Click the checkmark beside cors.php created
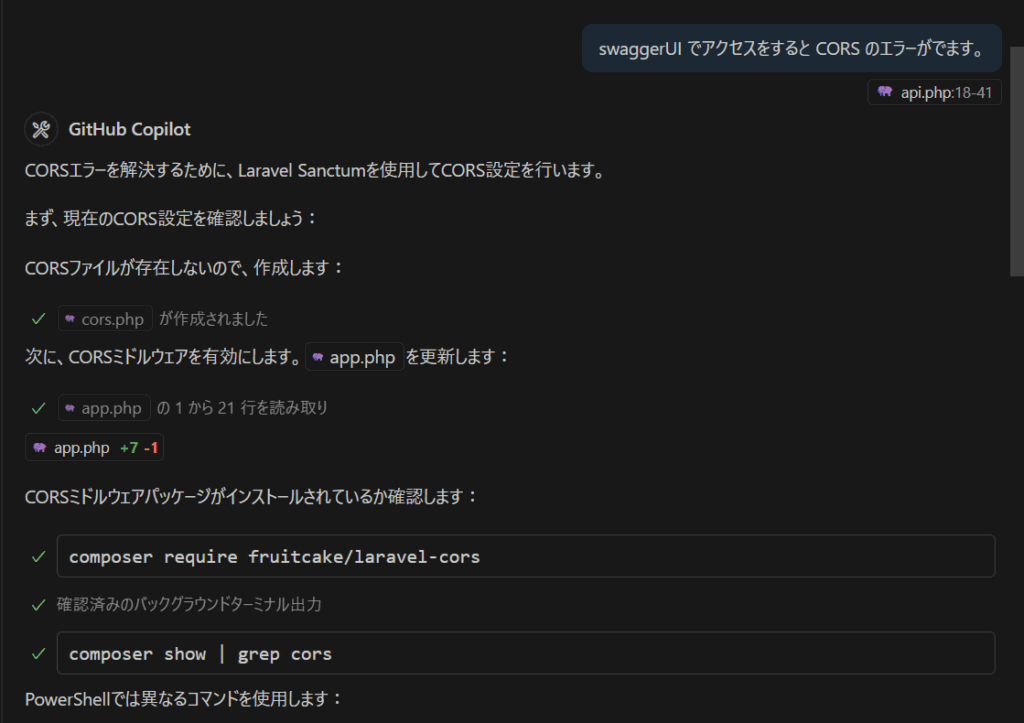This screenshot has width=1024, height=723. (x=38, y=319)
